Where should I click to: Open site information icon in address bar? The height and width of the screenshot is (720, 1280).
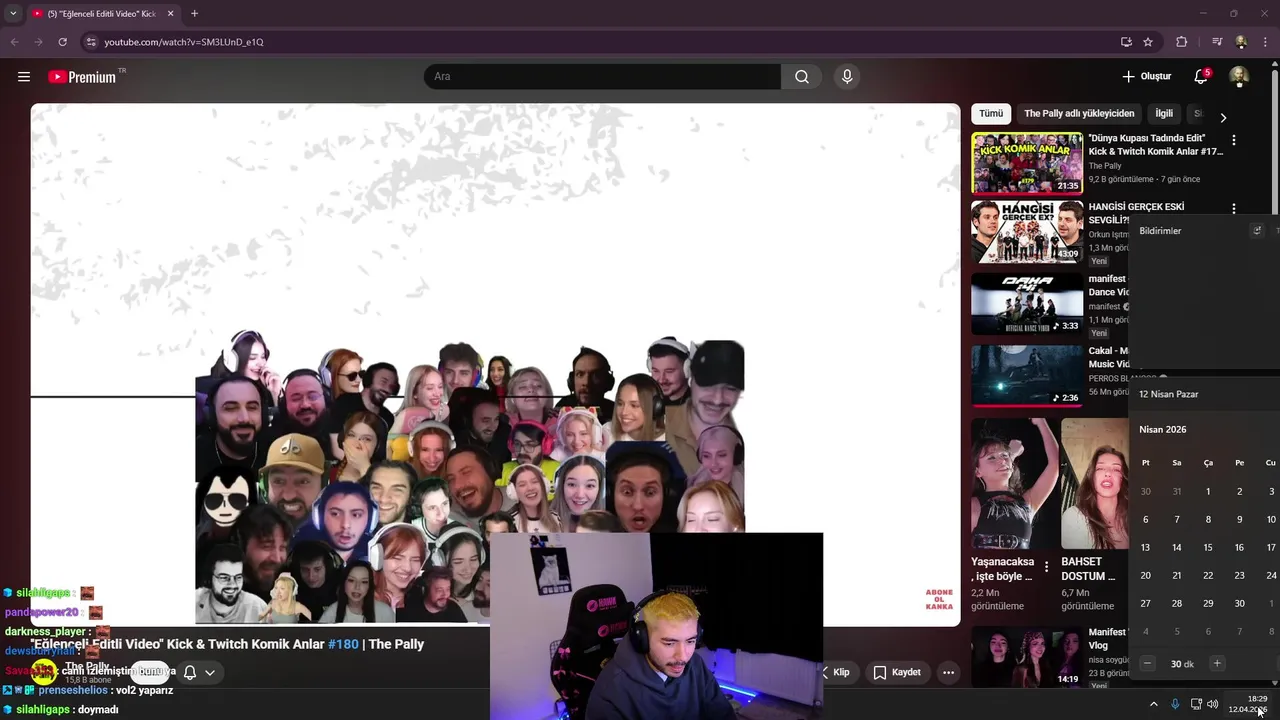(91, 42)
